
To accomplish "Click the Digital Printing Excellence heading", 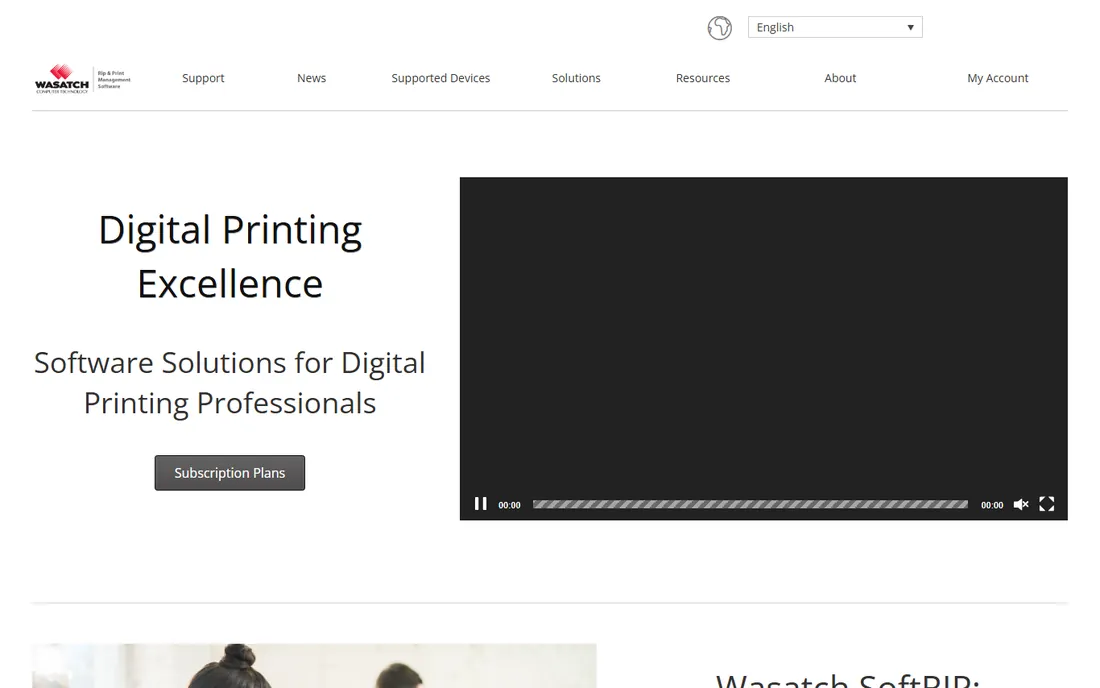I will click(230, 257).
